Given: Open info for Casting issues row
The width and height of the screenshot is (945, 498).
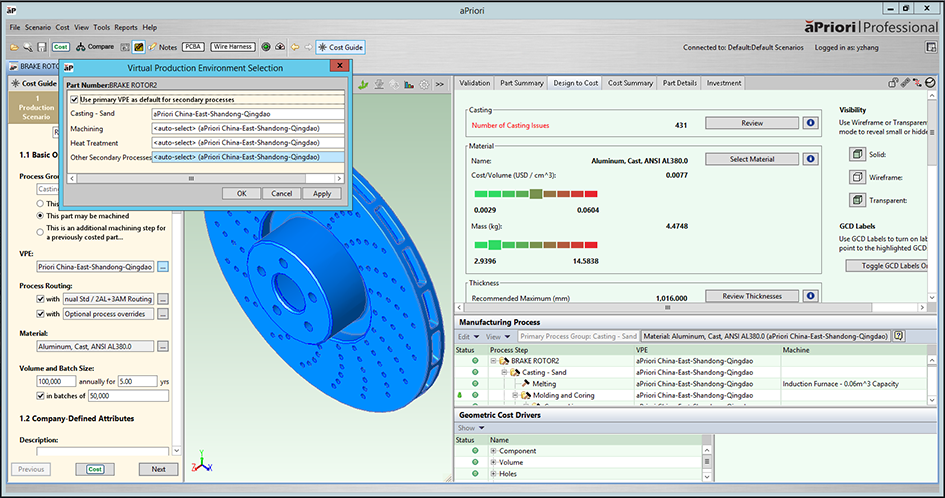Looking at the screenshot, I should [811, 123].
